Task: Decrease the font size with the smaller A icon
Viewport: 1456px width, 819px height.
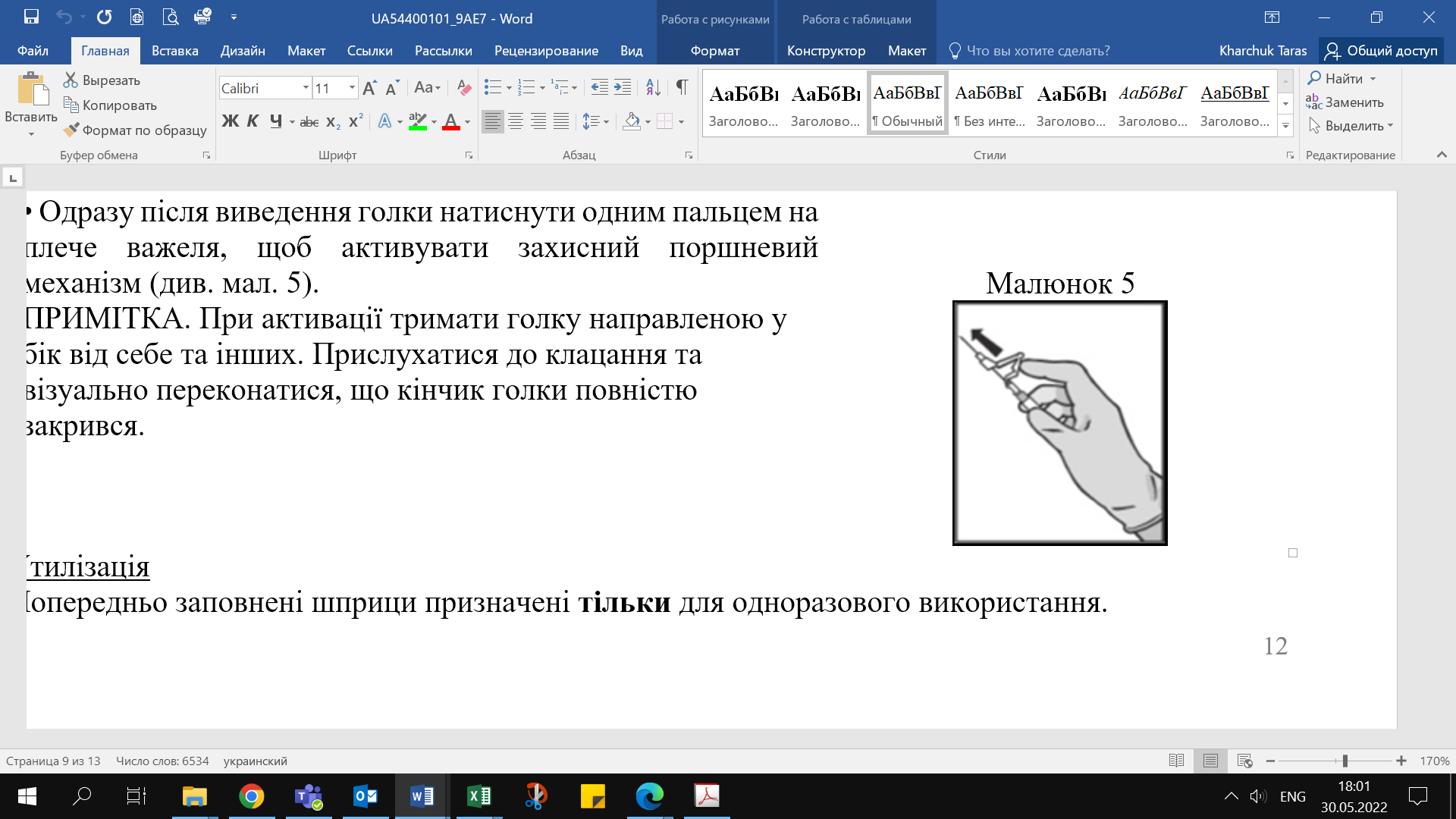Action: pyautogui.click(x=392, y=88)
